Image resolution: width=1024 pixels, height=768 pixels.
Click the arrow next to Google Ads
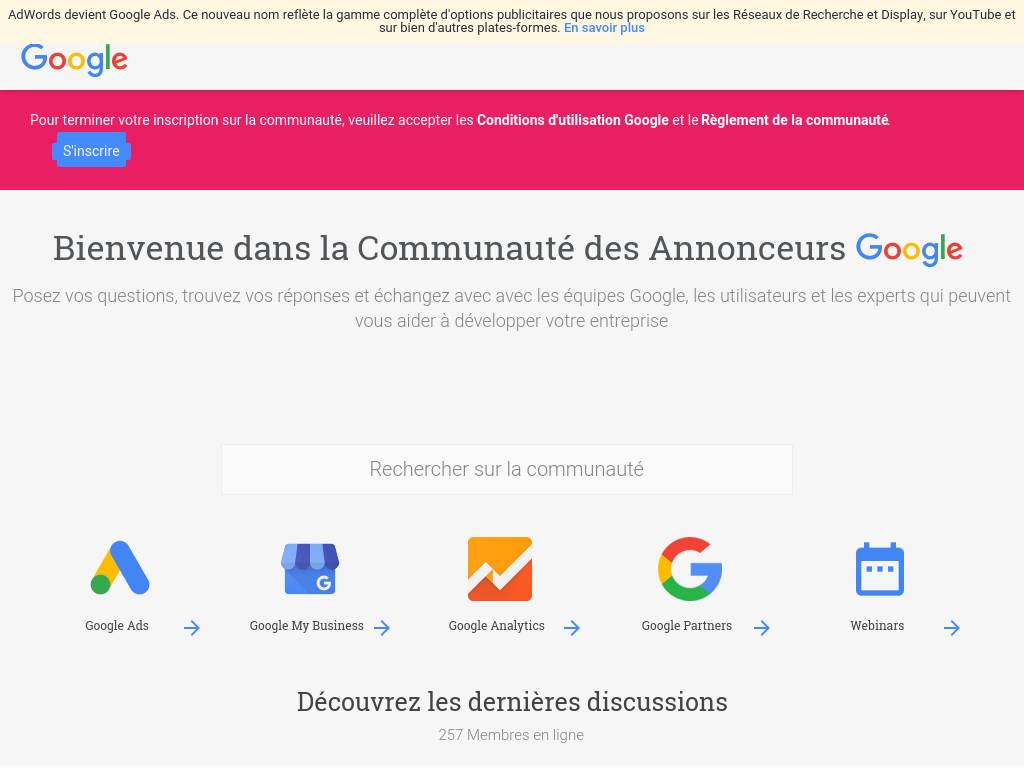click(192, 628)
